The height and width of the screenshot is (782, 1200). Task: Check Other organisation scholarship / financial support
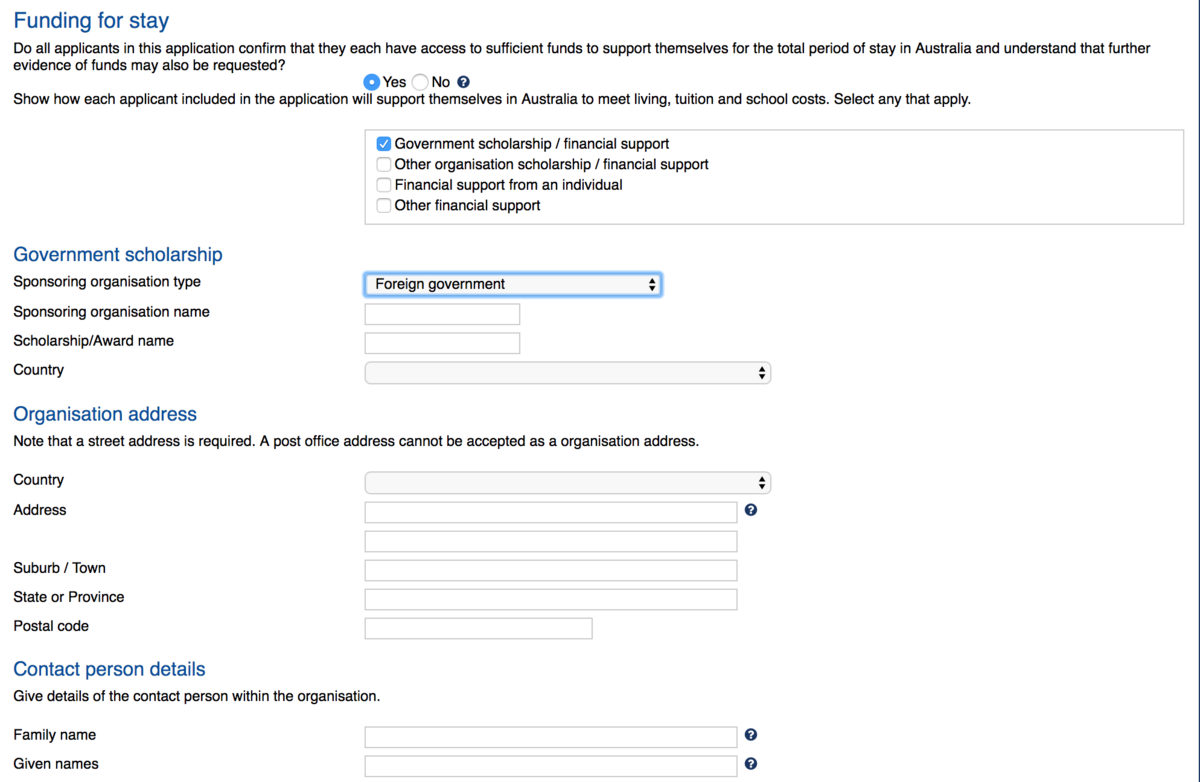[384, 164]
